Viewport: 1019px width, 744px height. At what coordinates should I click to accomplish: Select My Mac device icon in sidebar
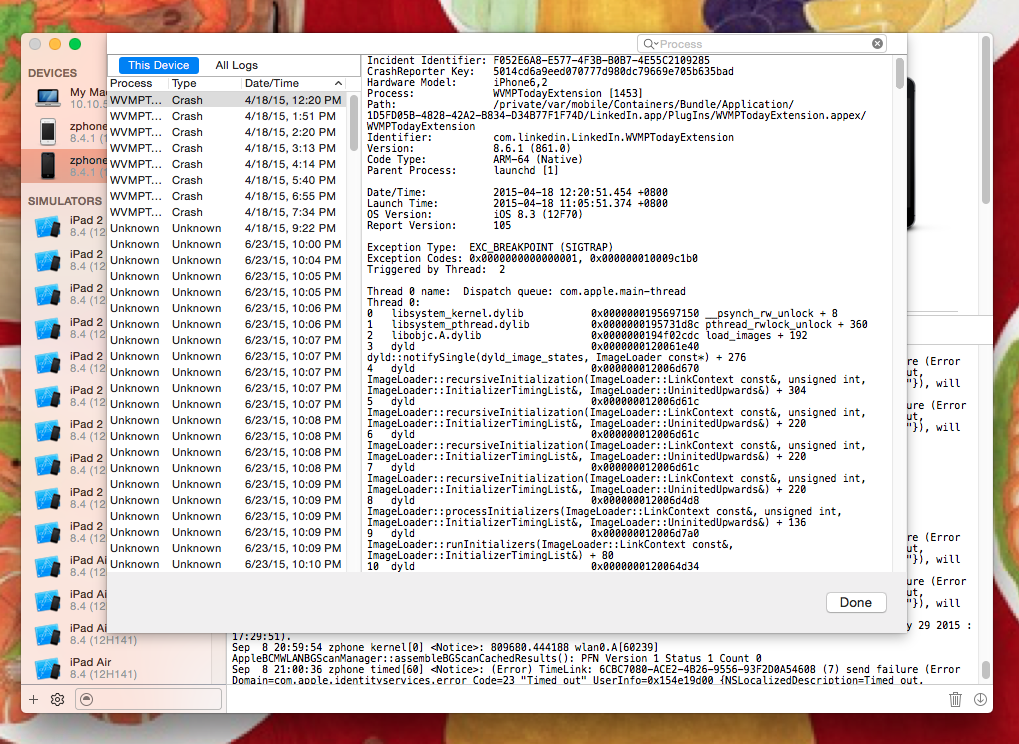47,98
